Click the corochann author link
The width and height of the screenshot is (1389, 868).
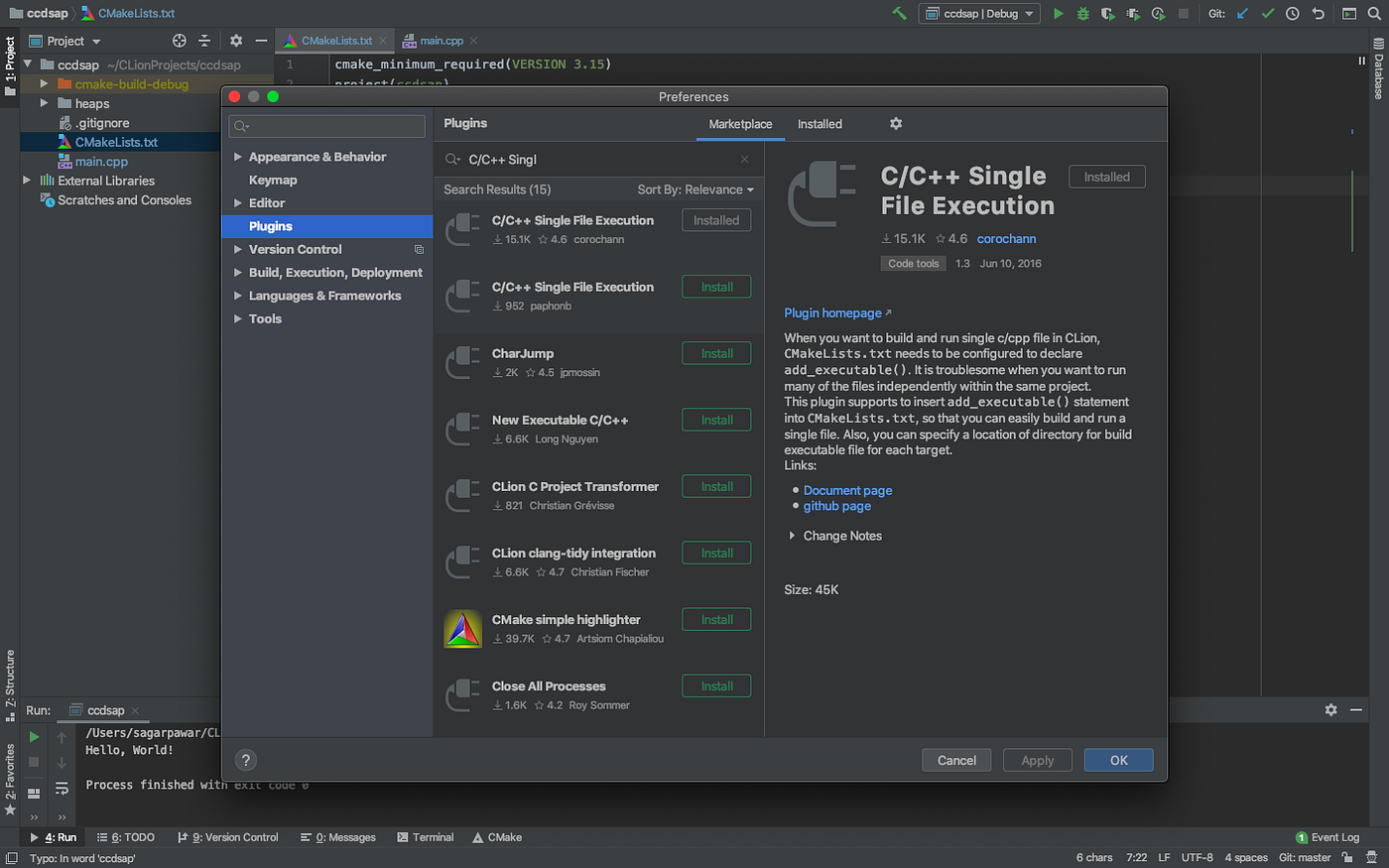pyautogui.click(x=1006, y=238)
